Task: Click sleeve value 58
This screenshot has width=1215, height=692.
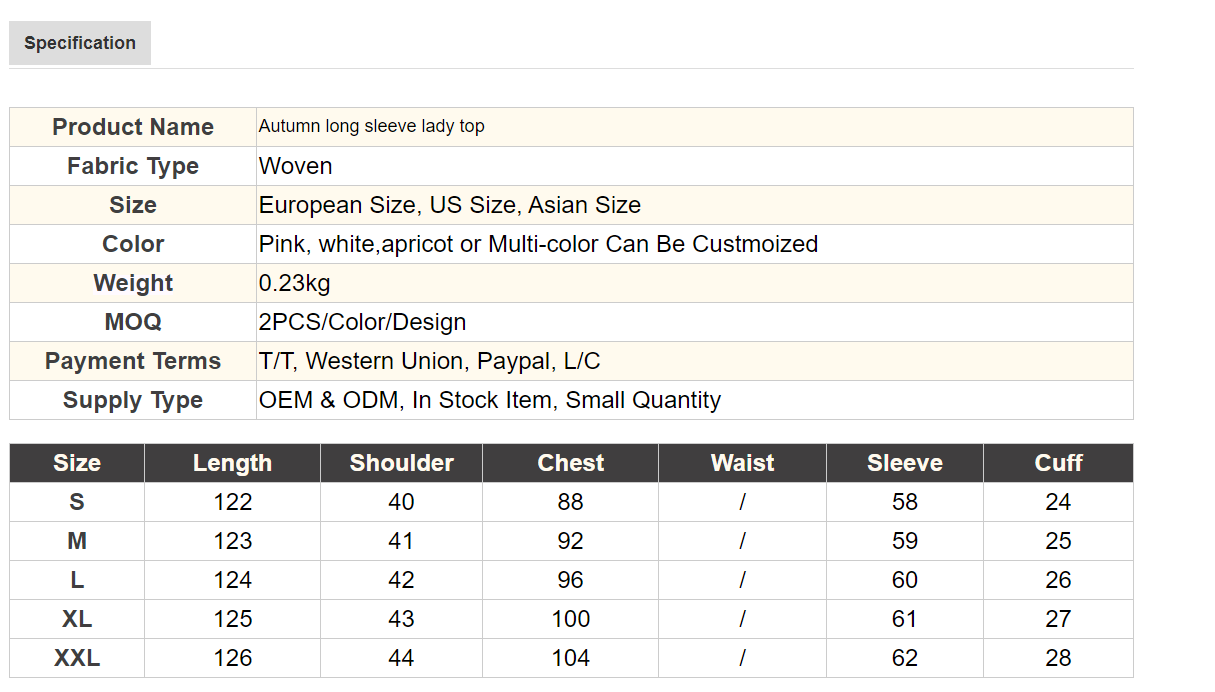Action: click(x=905, y=502)
